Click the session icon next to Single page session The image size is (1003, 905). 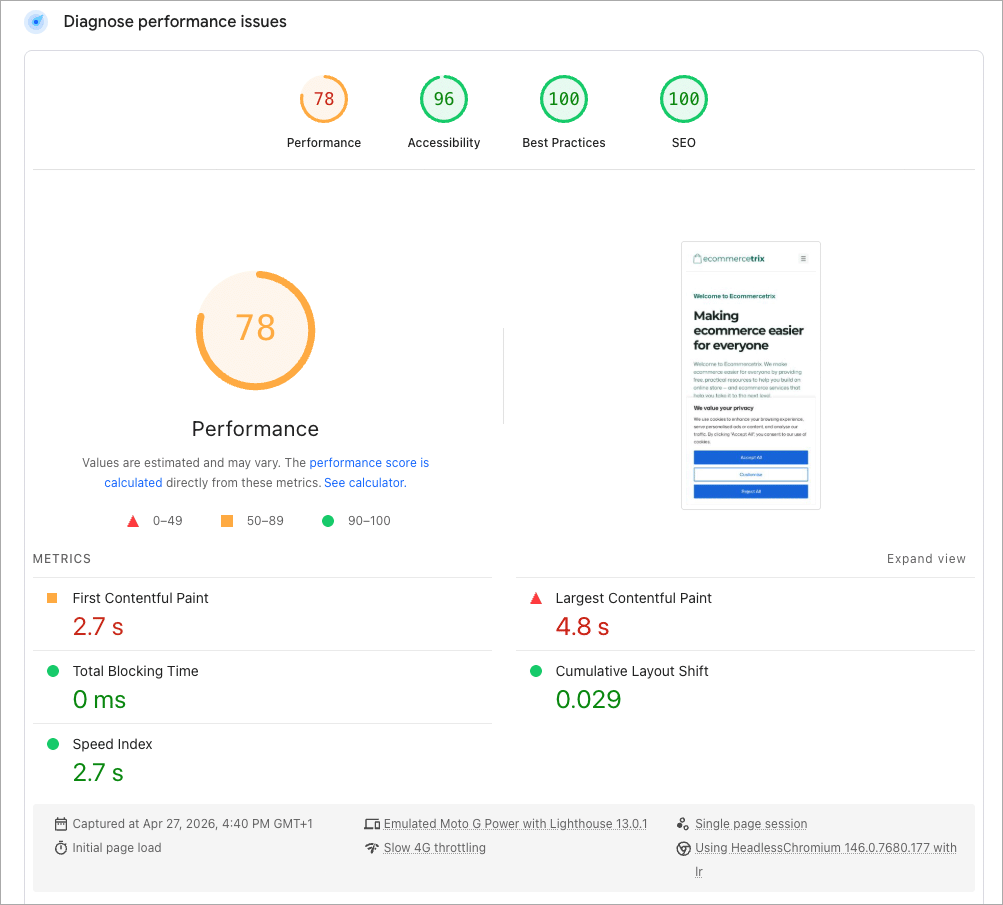[x=683, y=824]
